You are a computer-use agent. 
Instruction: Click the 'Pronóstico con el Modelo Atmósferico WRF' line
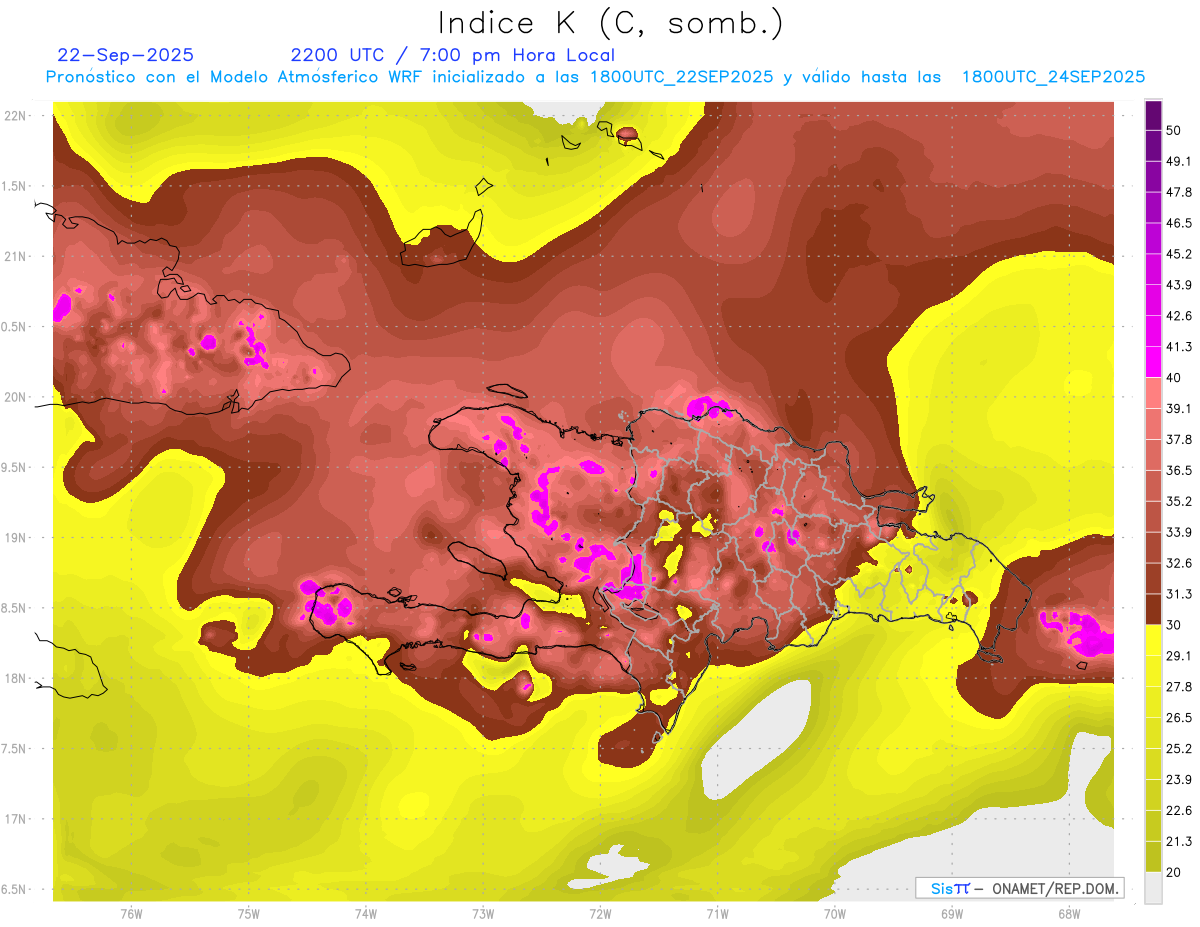coord(594,77)
